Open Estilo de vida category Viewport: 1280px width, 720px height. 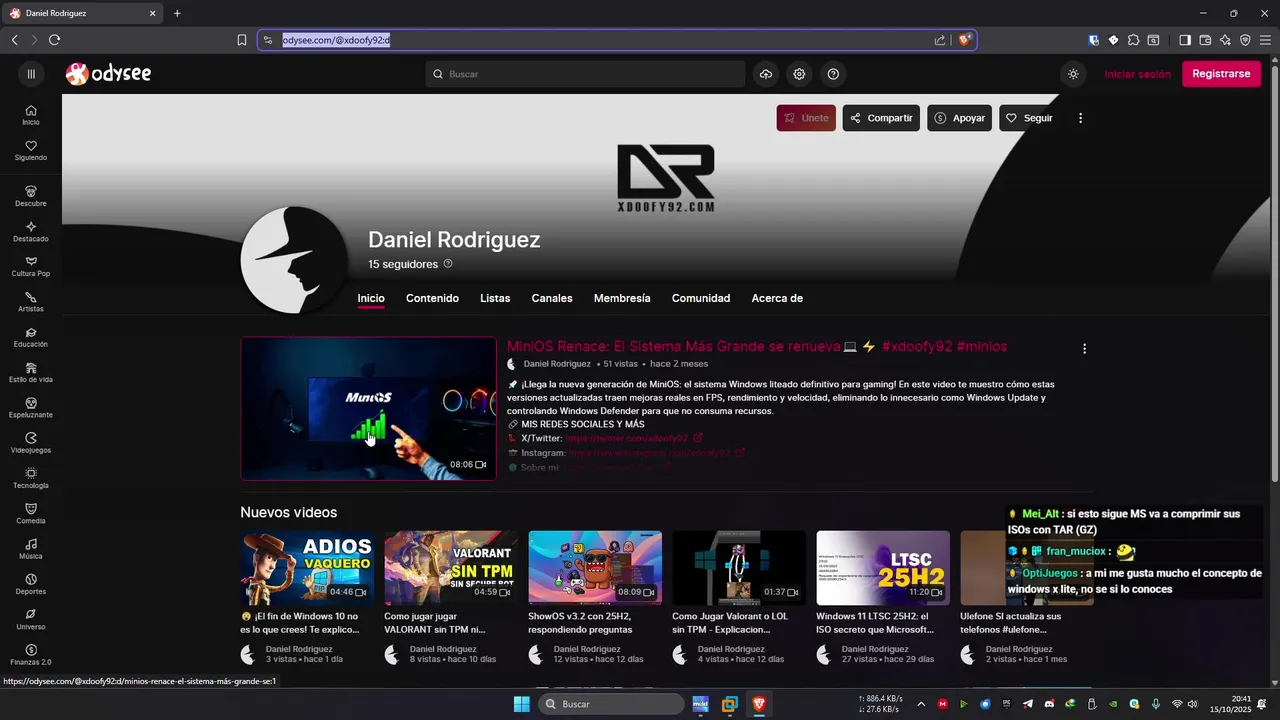[x=31, y=373]
